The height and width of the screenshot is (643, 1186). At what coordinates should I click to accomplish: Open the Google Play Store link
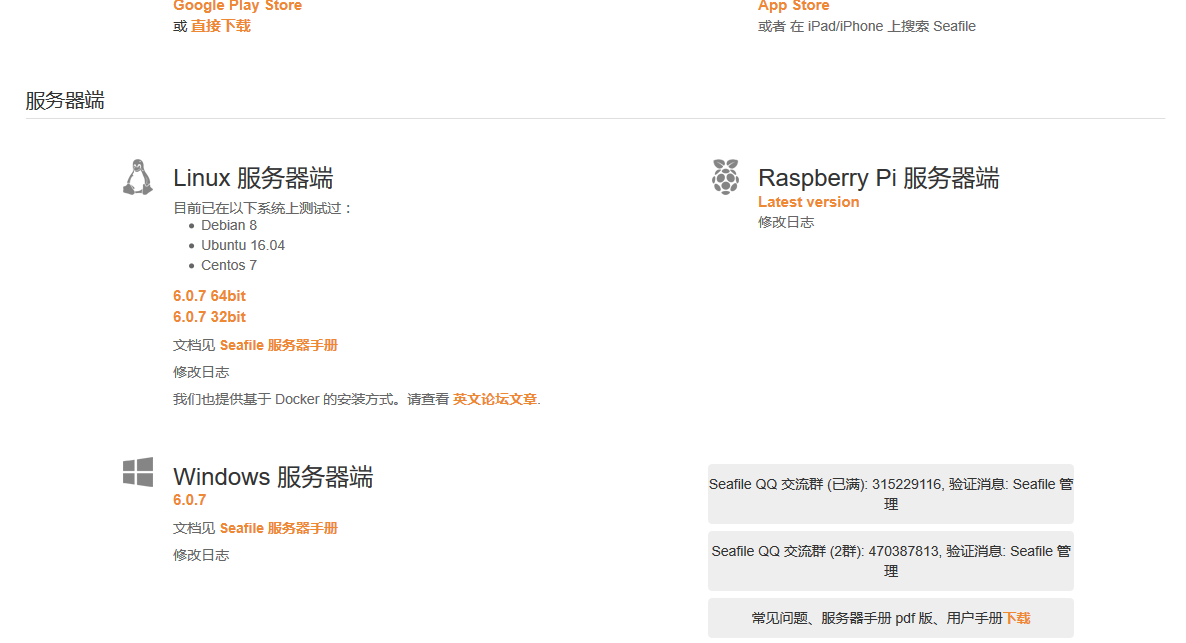point(237,6)
